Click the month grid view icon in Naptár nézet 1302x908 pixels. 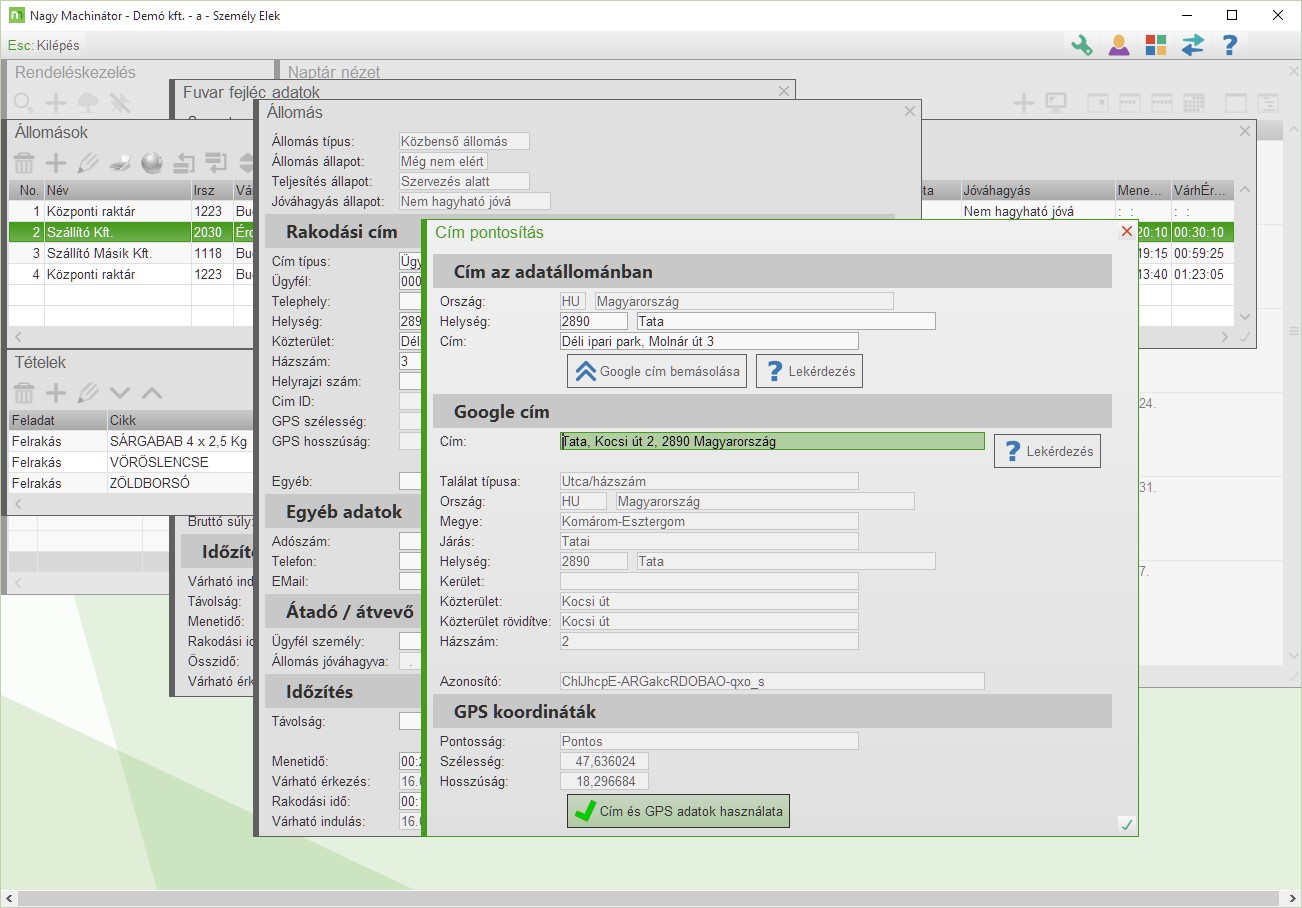coord(1193,103)
